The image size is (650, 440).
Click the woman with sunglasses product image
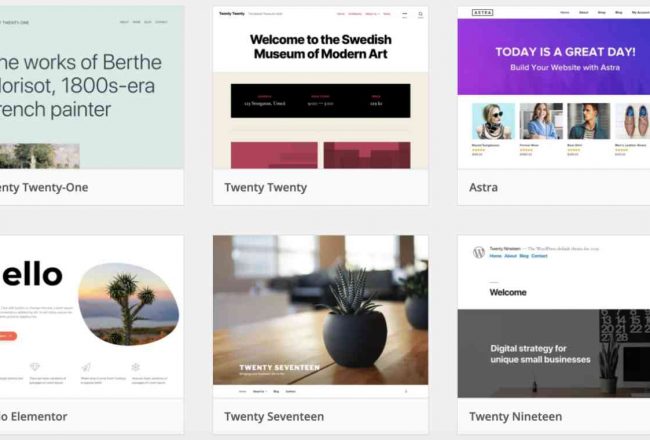pyautogui.click(x=493, y=121)
